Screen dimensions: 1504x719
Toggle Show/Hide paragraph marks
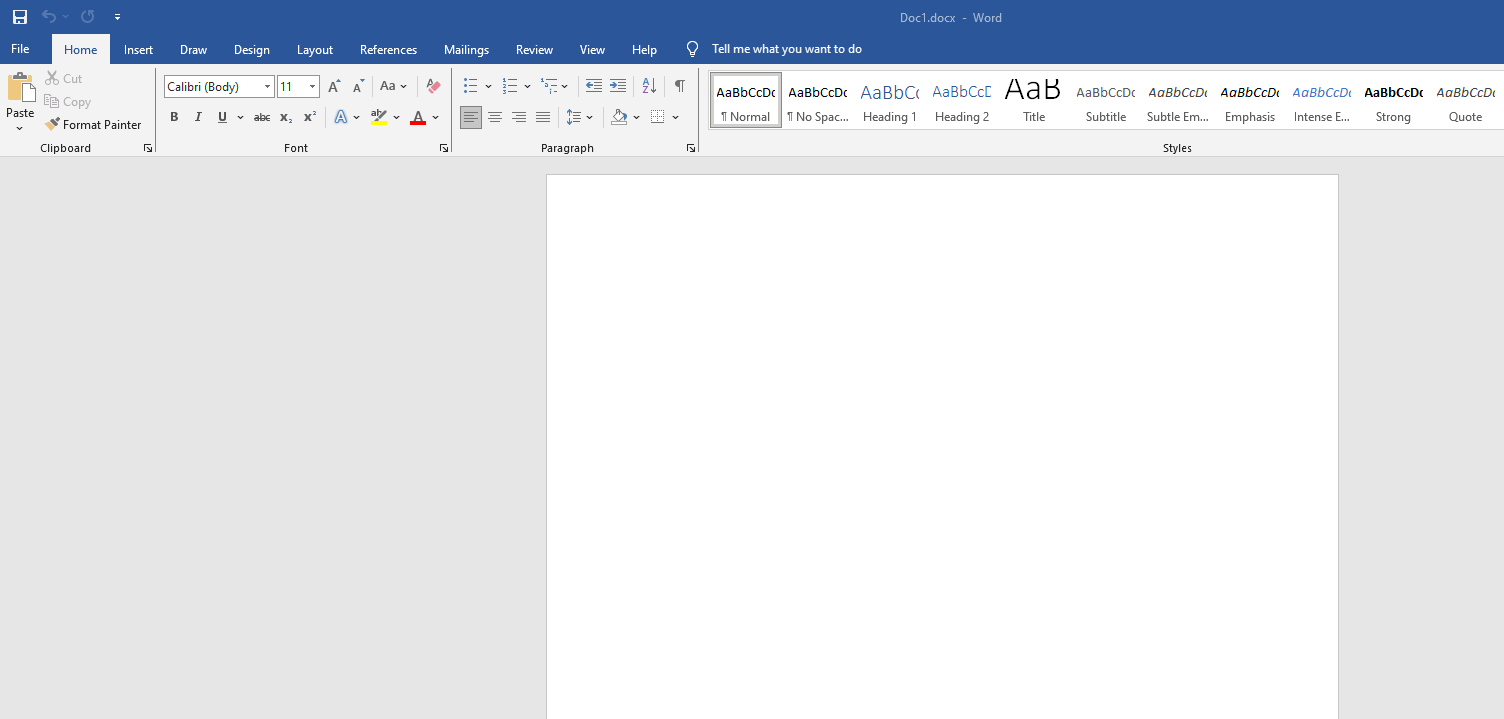[680, 86]
